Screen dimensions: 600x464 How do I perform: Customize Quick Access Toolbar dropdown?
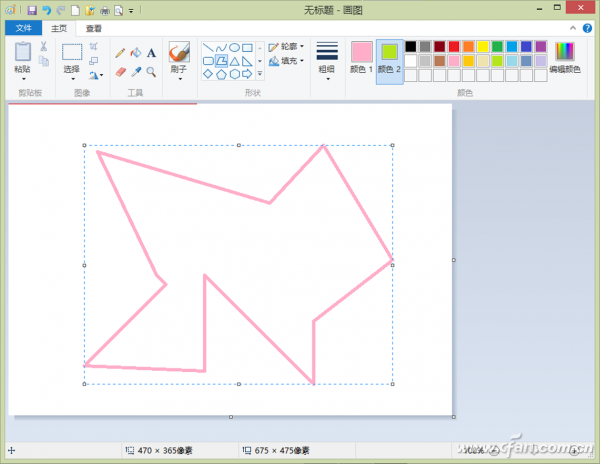(131, 11)
